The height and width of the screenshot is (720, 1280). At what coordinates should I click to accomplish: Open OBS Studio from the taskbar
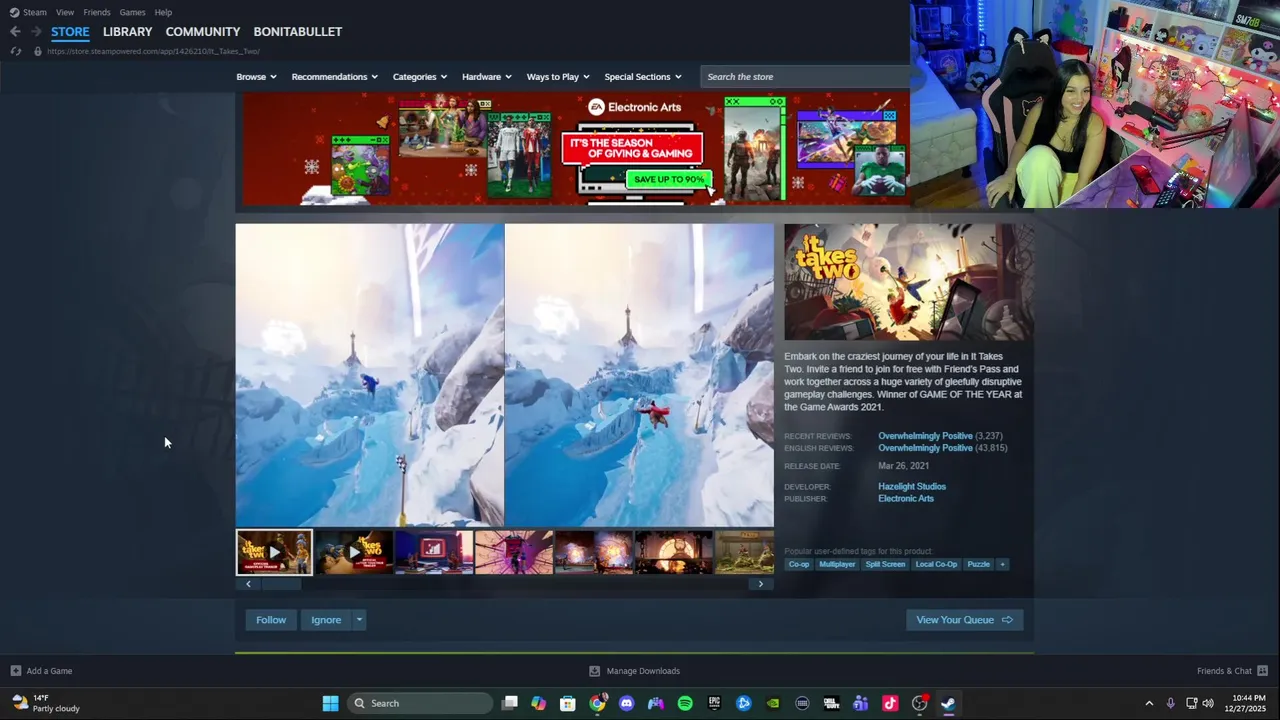tap(919, 703)
